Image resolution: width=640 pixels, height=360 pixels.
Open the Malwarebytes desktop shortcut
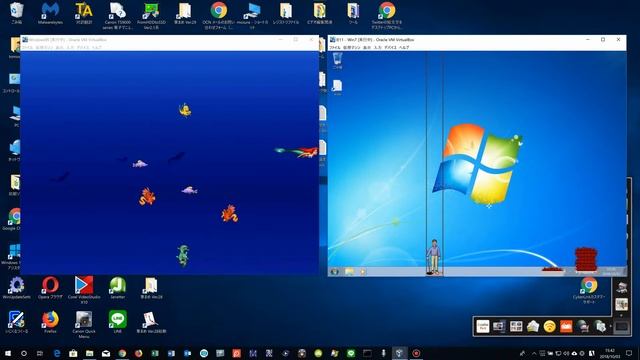click(50, 12)
